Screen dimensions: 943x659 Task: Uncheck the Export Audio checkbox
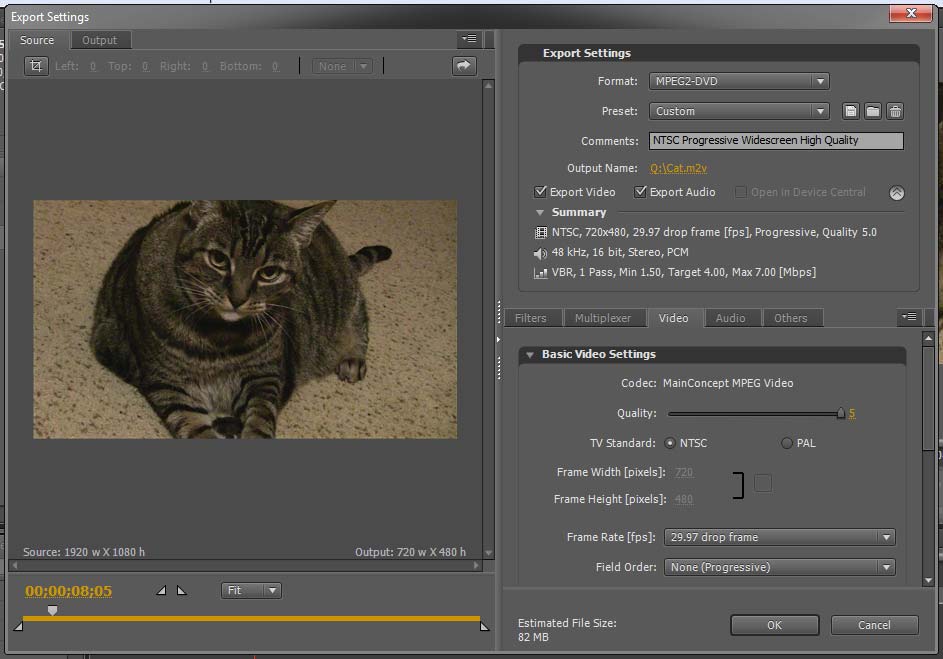[x=641, y=192]
